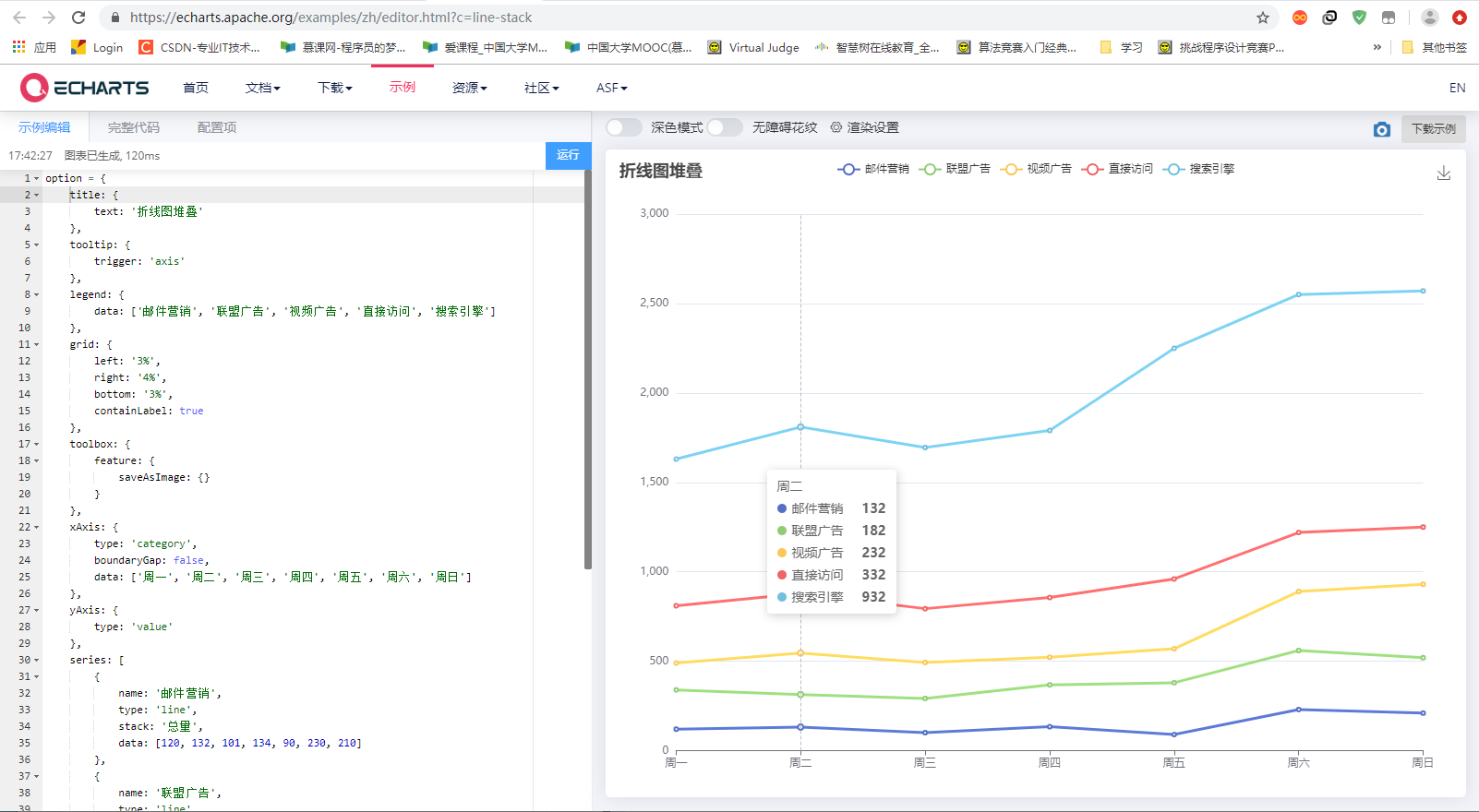The height and width of the screenshot is (812, 1479).
Task: Switch to the 示例编辑 tab
Action: pyautogui.click(x=44, y=127)
